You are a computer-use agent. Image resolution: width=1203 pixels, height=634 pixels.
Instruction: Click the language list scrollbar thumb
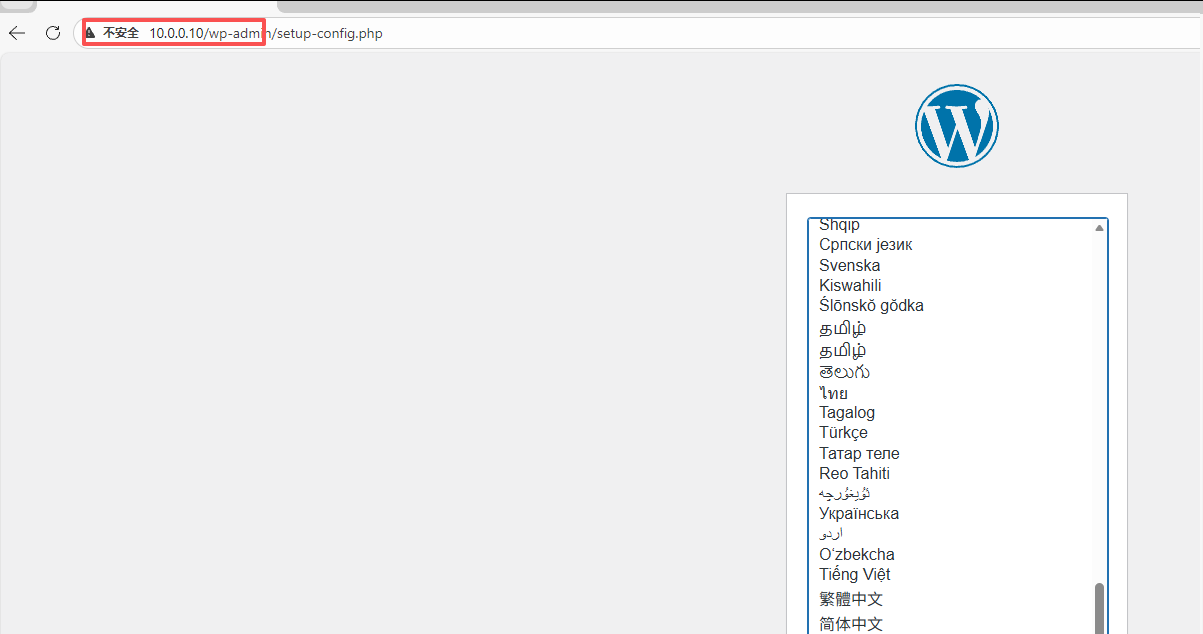click(x=1099, y=608)
